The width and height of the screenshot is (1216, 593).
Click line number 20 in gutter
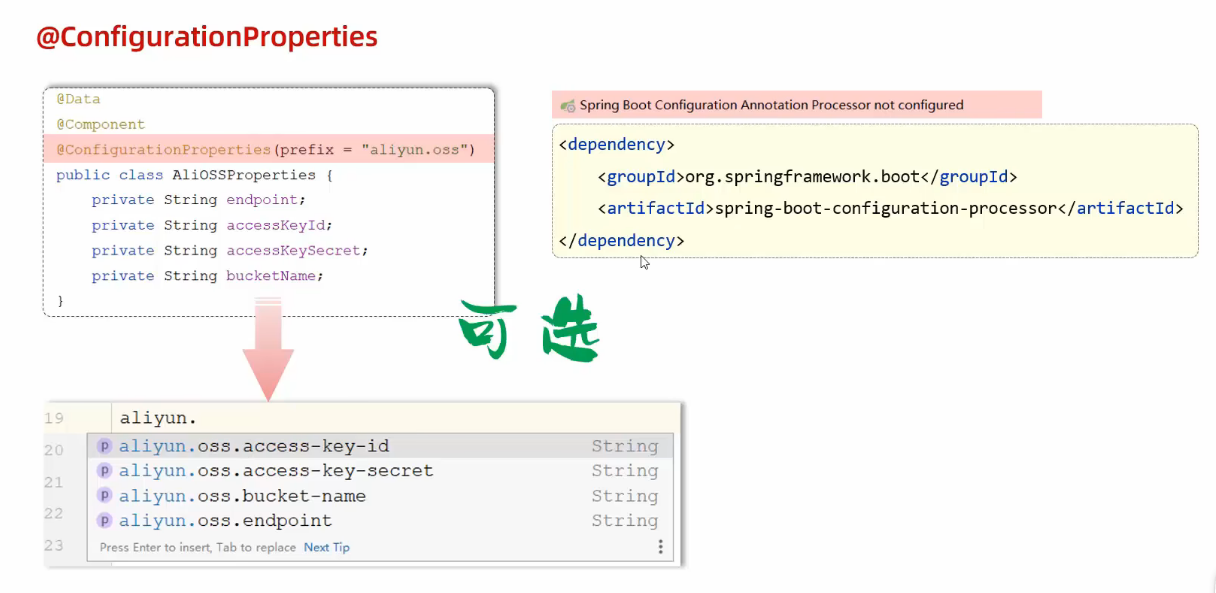(x=54, y=450)
